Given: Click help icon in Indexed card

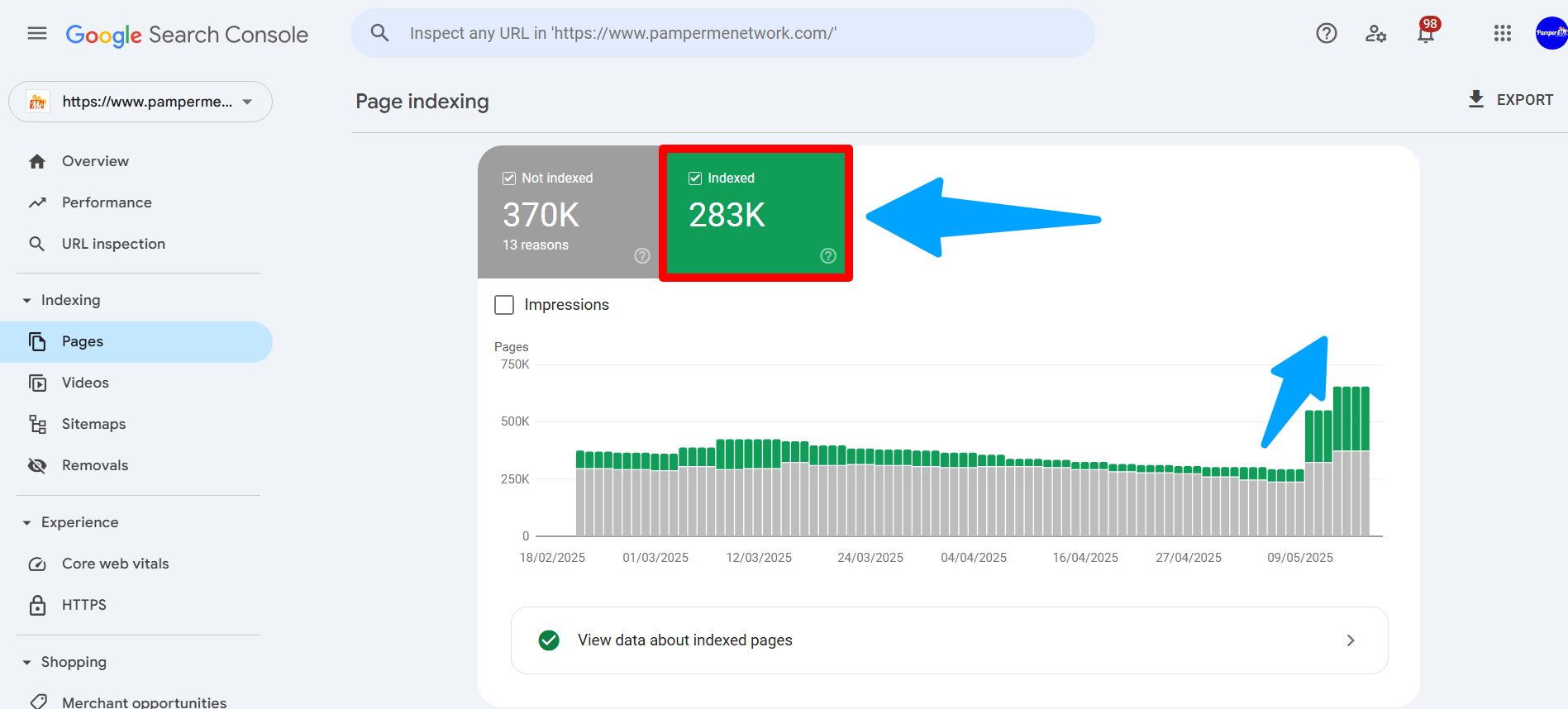Looking at the screenshot, I should 828,256.
